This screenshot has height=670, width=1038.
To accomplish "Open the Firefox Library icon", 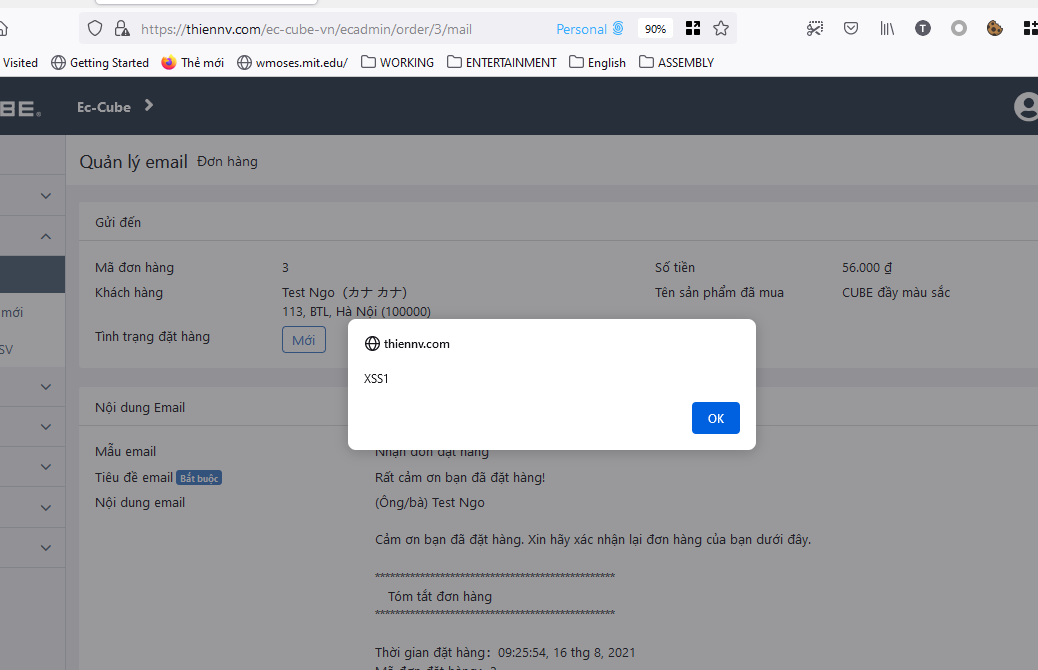I will pyautogui.click(x=887, y=28).
